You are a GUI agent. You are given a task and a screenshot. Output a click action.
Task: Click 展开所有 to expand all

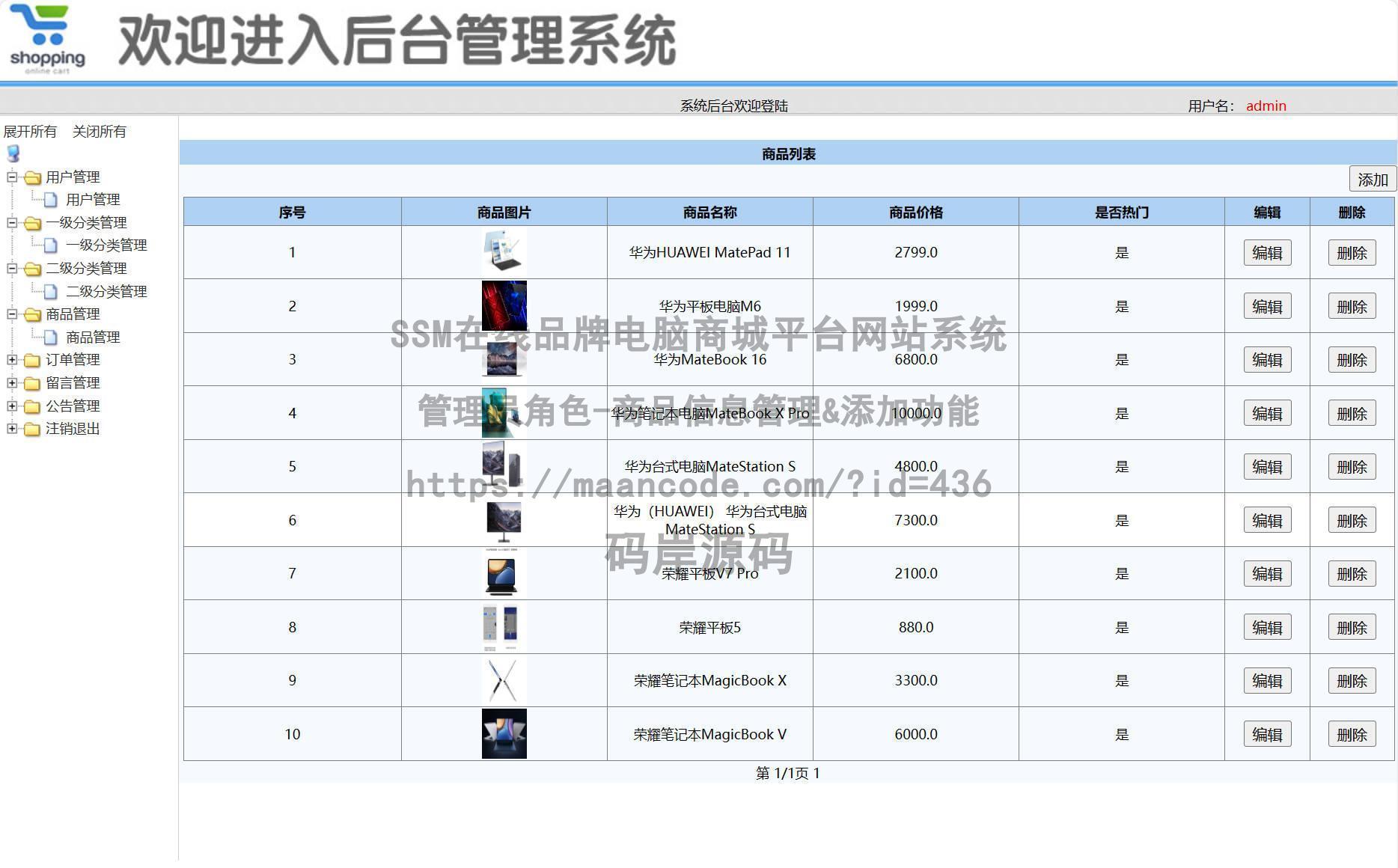pos(30,132)
